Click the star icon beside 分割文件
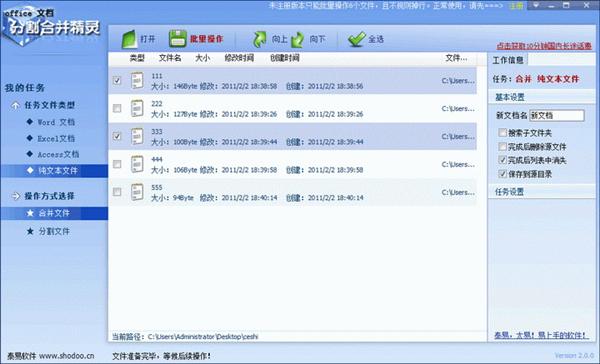The width and height of the screenshot is (600, 364). pos(30,231)
